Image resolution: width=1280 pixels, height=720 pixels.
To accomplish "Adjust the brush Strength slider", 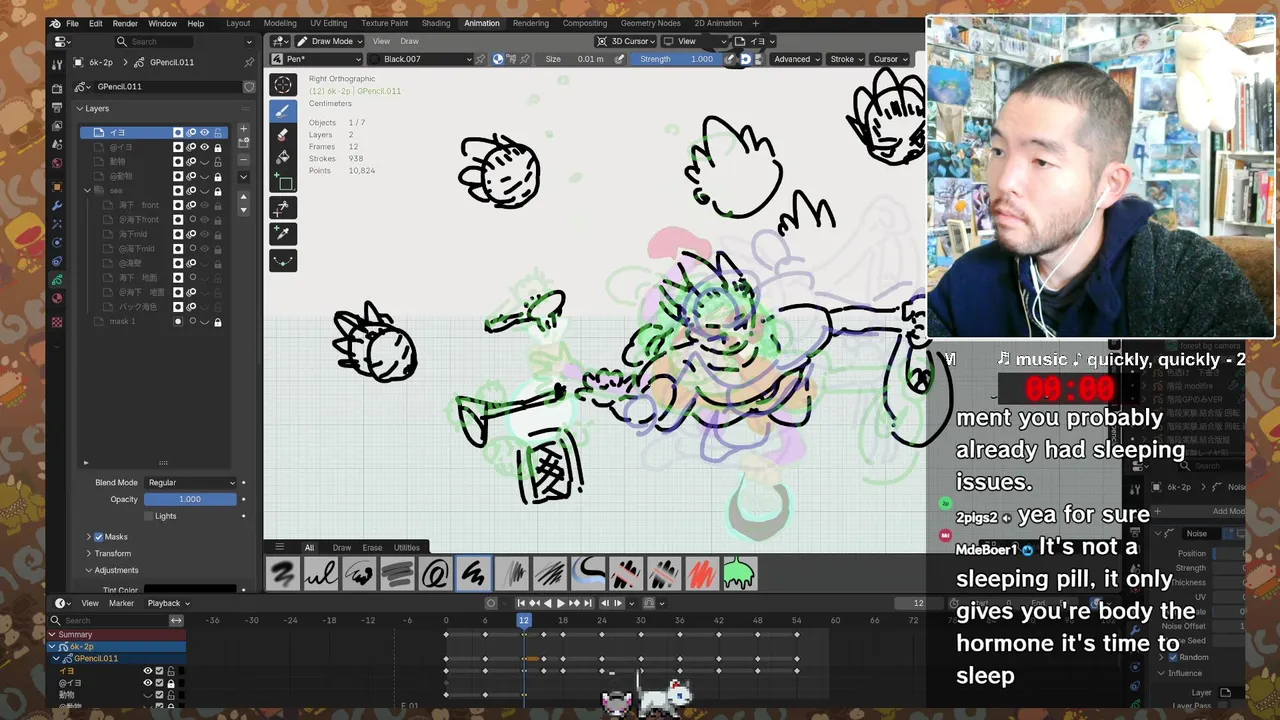I will click(678, 59).
